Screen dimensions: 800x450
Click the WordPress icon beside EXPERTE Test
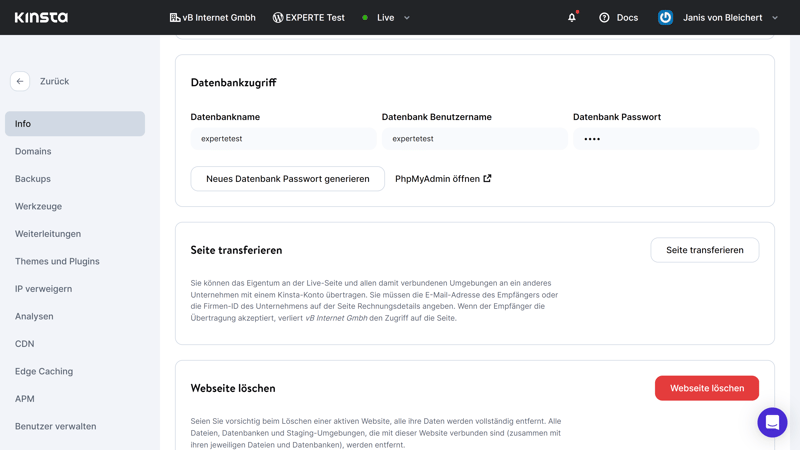(x=278, y=17)
